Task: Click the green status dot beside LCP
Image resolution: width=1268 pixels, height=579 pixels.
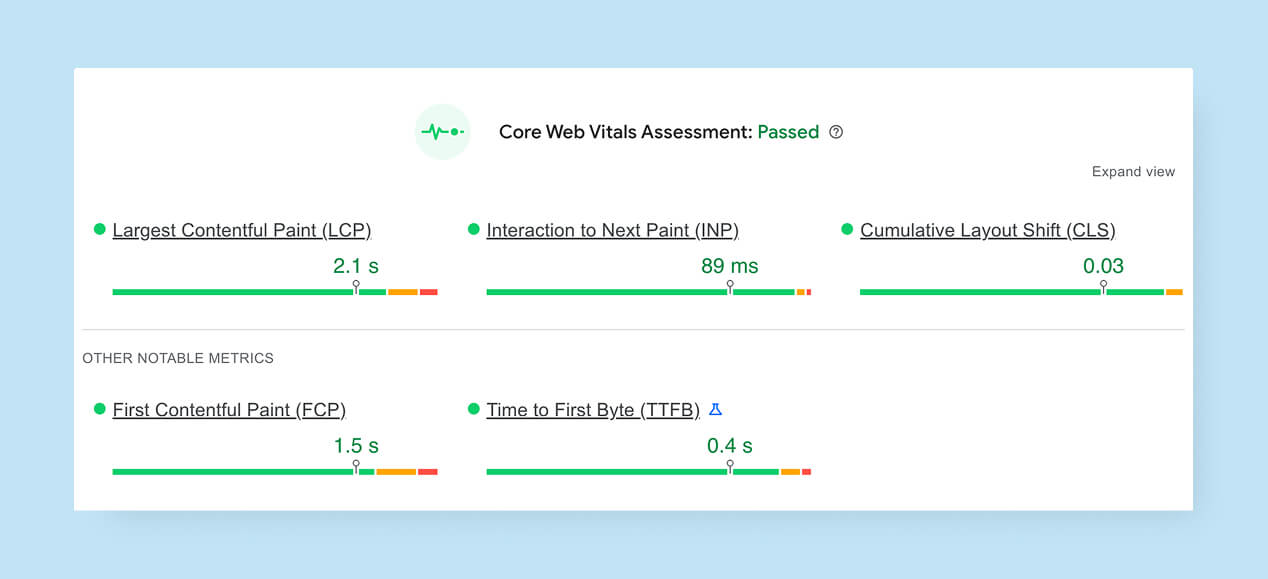Action: [x=98, y=229]
